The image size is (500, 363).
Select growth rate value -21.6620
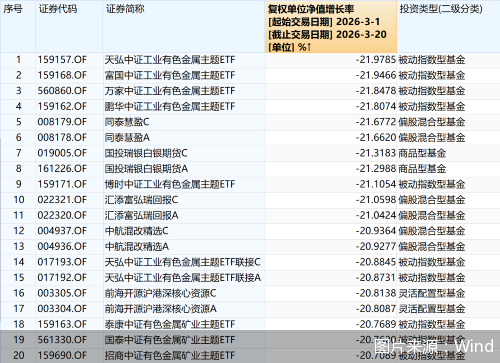(376, 138)
